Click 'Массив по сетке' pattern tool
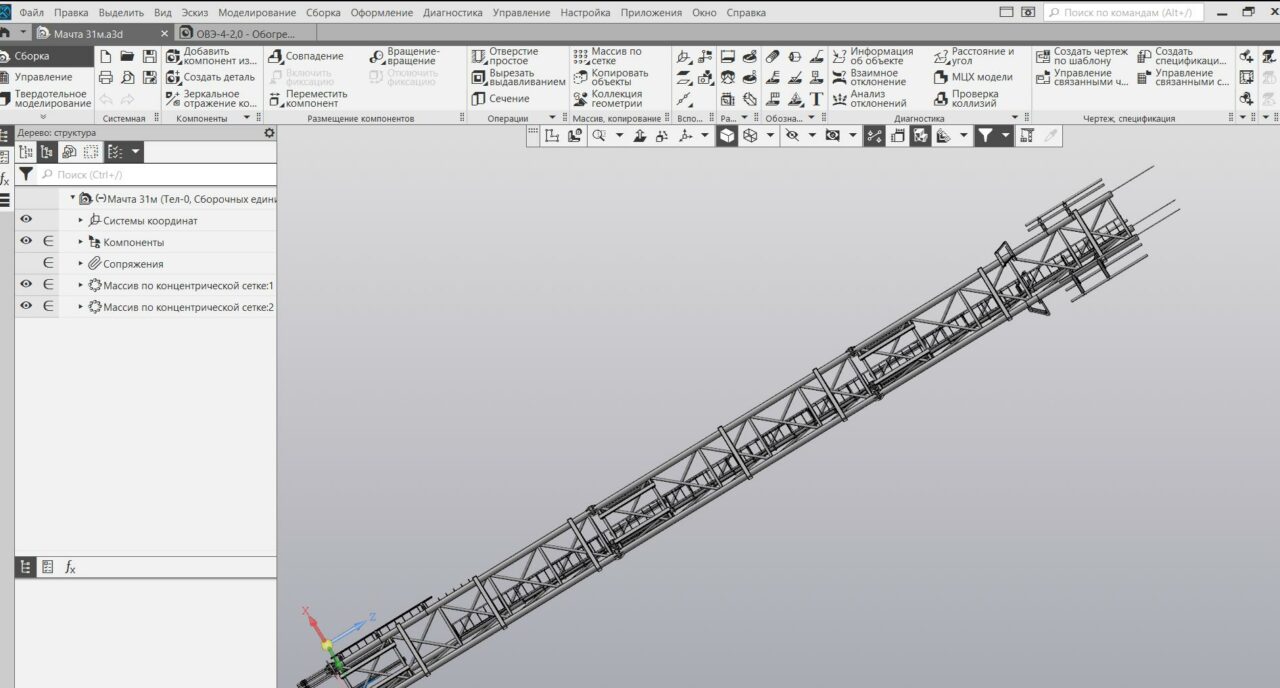 [580, 56]
